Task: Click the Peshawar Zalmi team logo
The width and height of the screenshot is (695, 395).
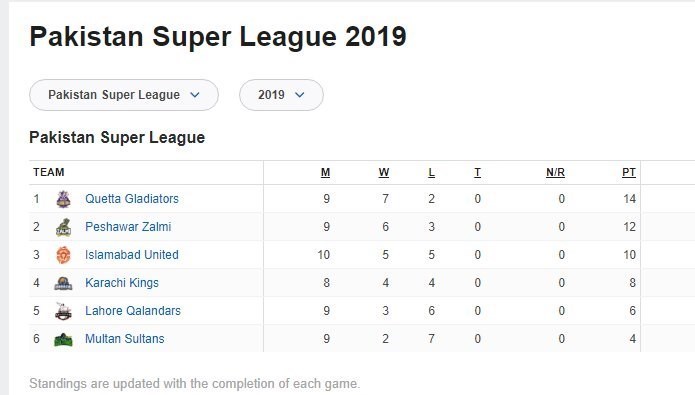Action: (63, 227)
